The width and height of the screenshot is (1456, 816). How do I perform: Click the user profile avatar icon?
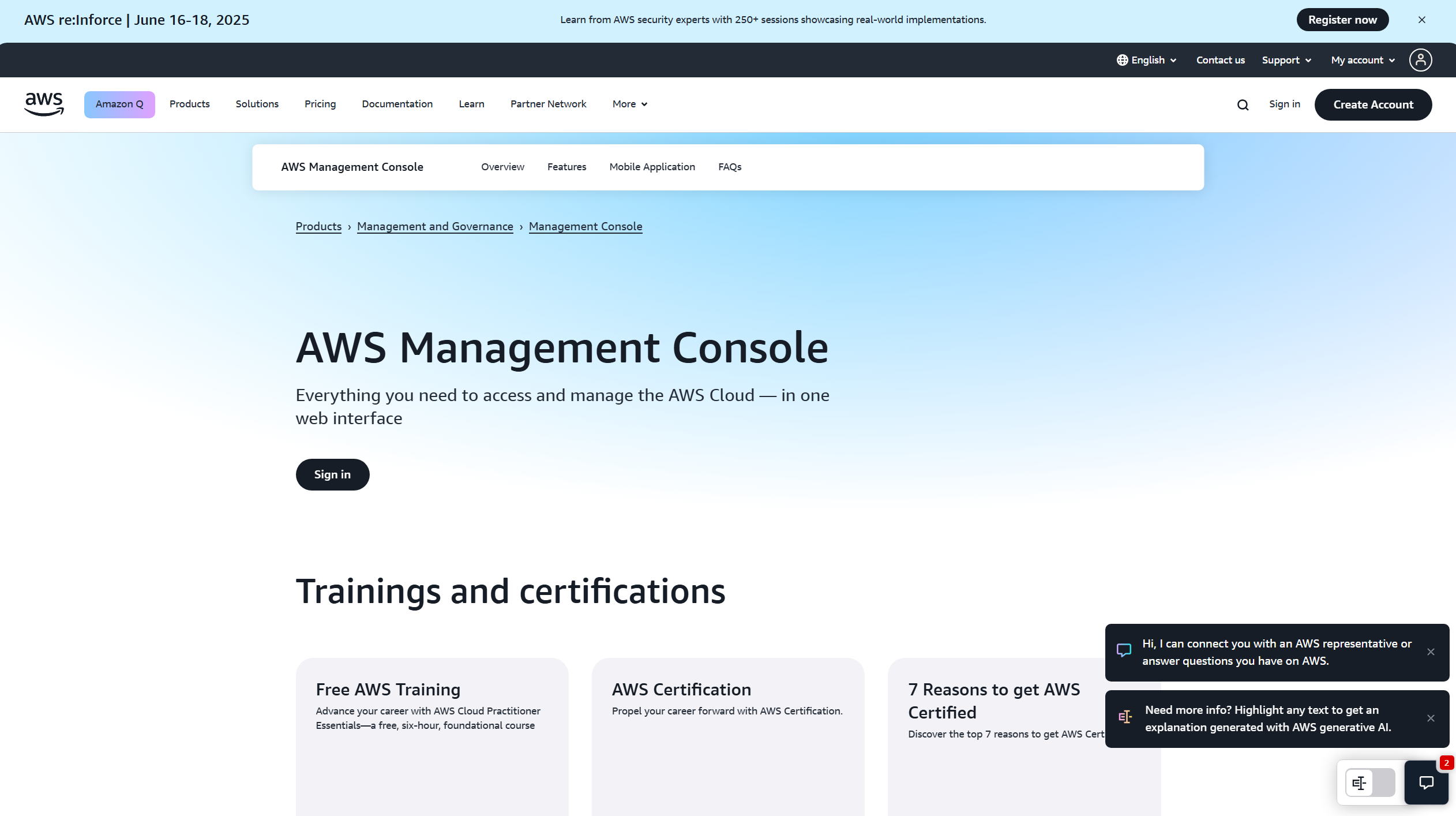click(1420, 60)
